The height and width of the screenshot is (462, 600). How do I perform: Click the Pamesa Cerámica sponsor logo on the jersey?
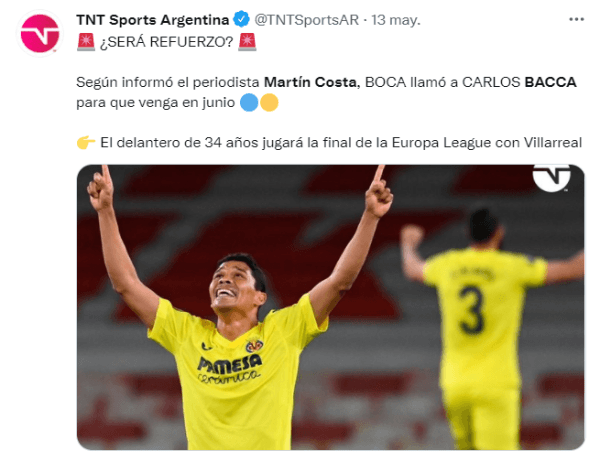[229, 368]
